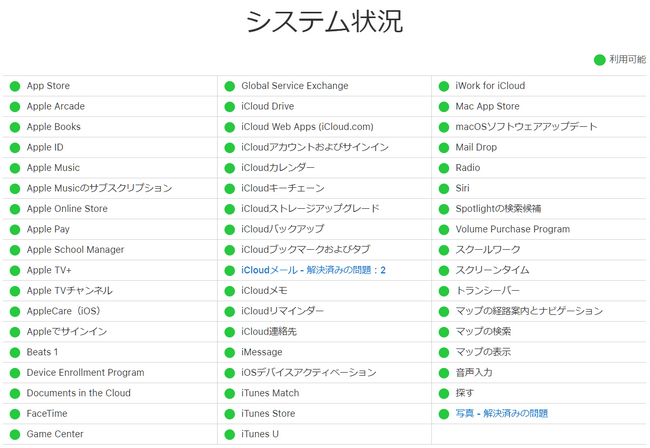
Task: Select the AppleCare (iOS) entry
Action: [63, 311]
